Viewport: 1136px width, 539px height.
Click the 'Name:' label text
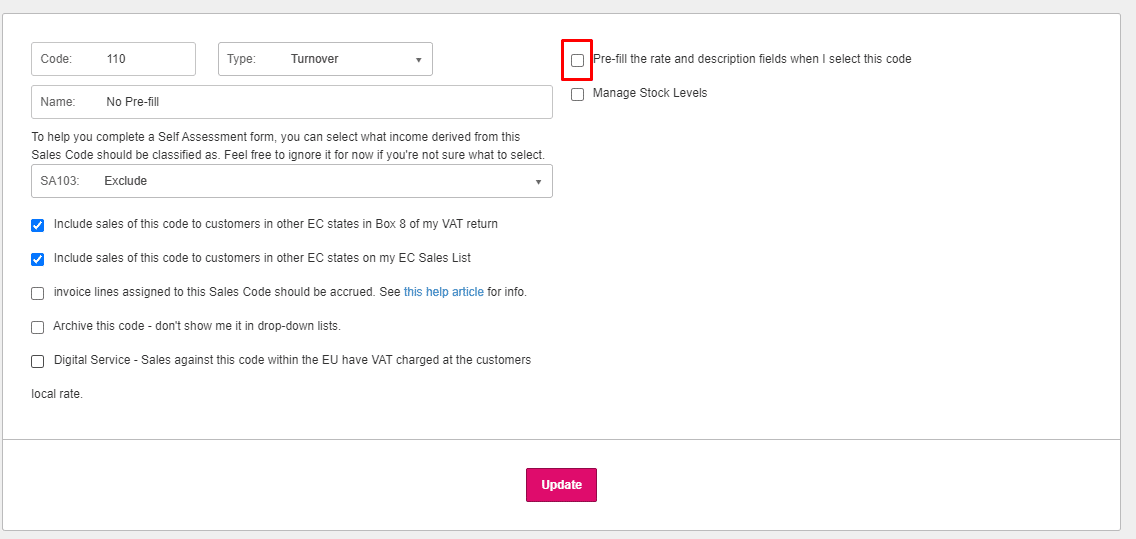(58, 102)
